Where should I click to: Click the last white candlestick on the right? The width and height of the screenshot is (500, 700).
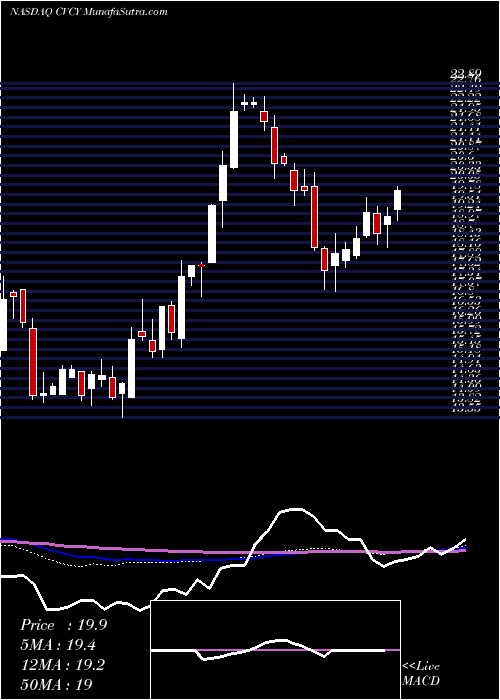click(397, 200)
